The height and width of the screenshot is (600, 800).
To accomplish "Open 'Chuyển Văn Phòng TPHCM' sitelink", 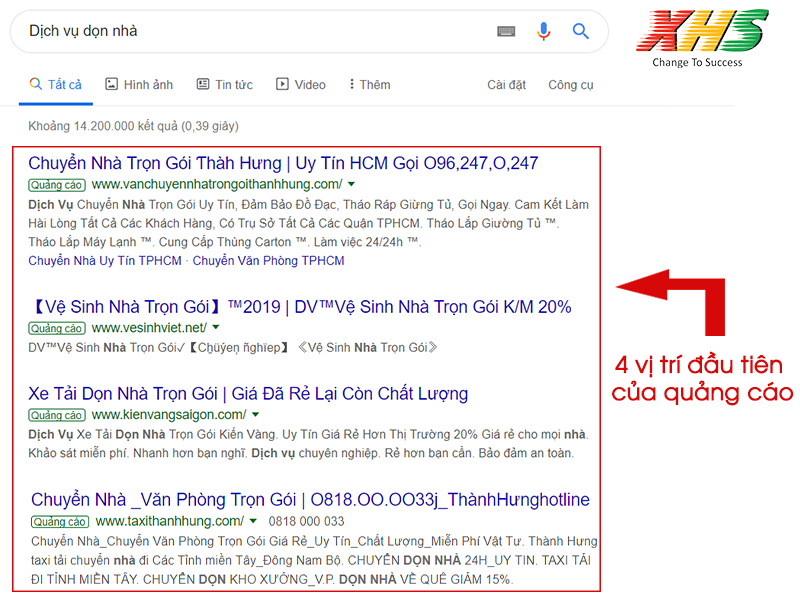I will pos(268,261).
